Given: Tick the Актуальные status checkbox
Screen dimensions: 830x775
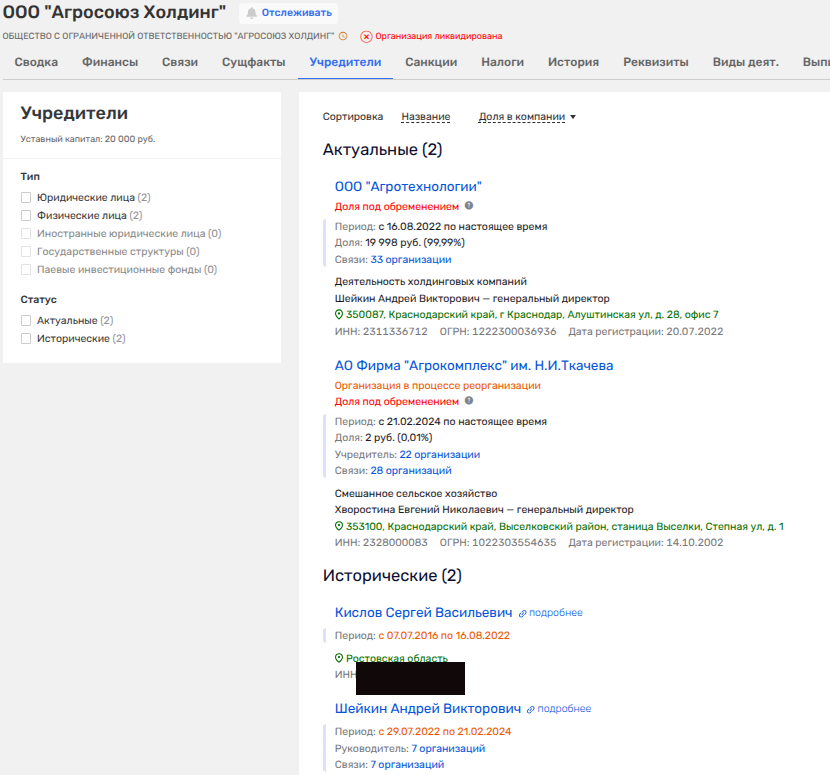Looking at the screenshot, I should pyautogui.click(x=27, y=321).
